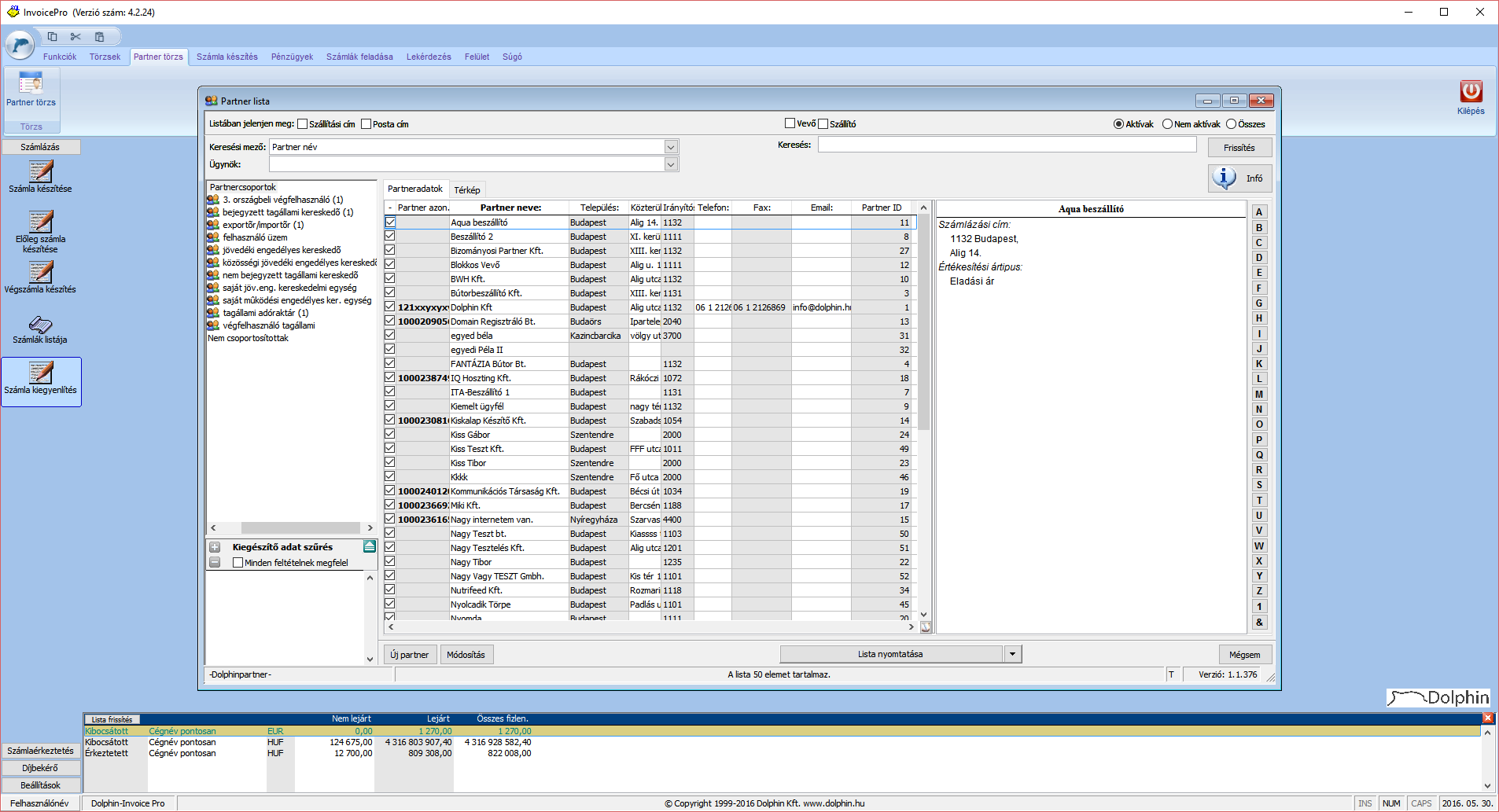Select the Összes radio button
Screen dimensions: 1499x812
1231,124
